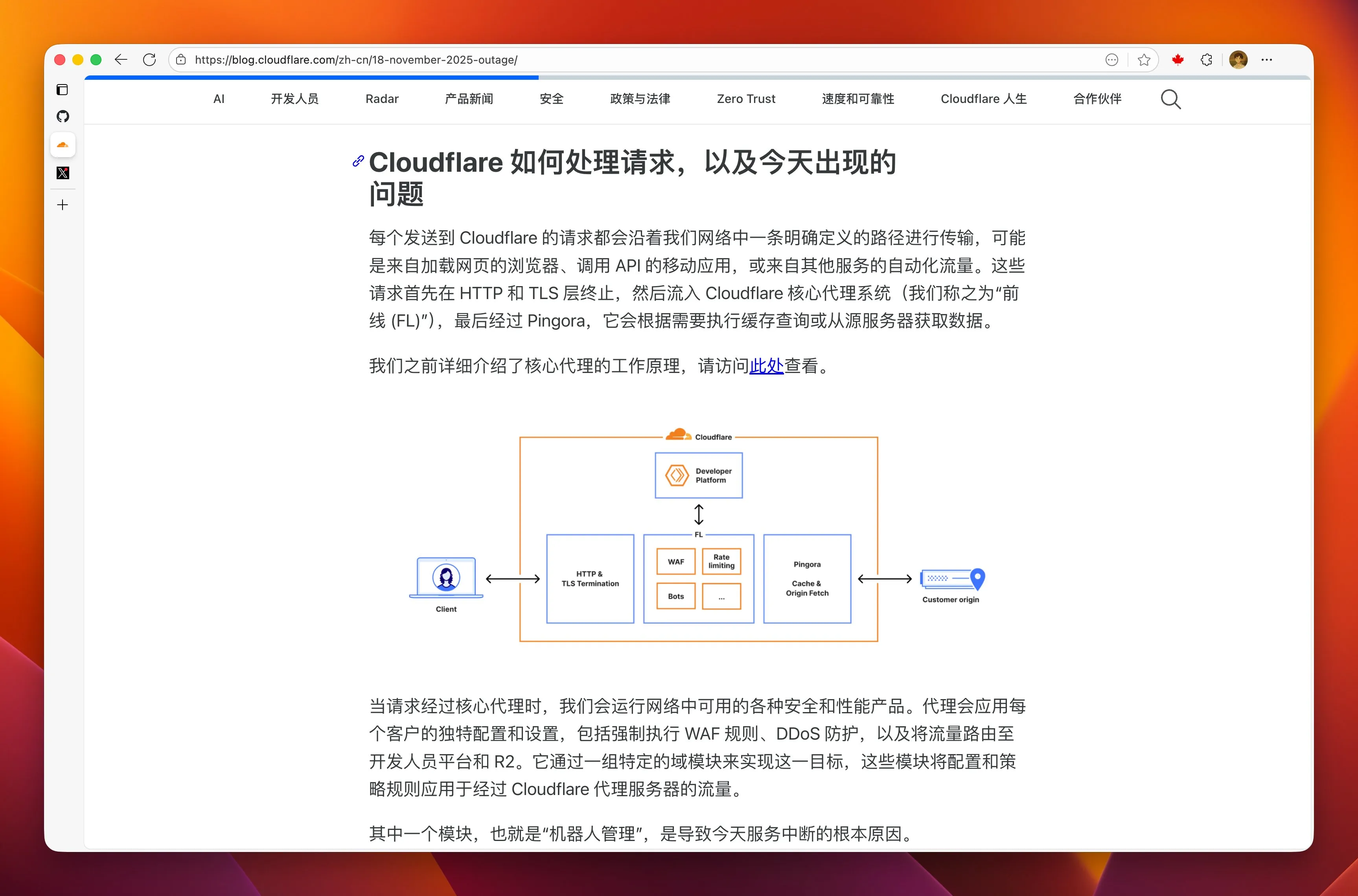Select the Cloudflare sidebar tab
Image resolution: width=1358 pixels, height=896 pixels.
[x=63, y=145]
